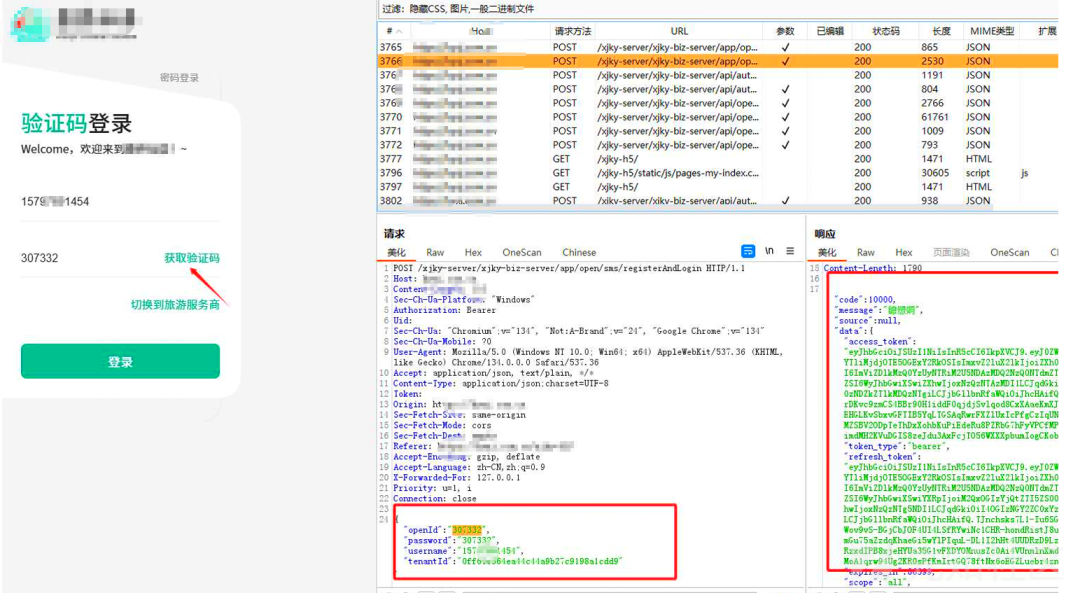
Task: Switch response view to Raw tab
Action: [x=866, y=252]
